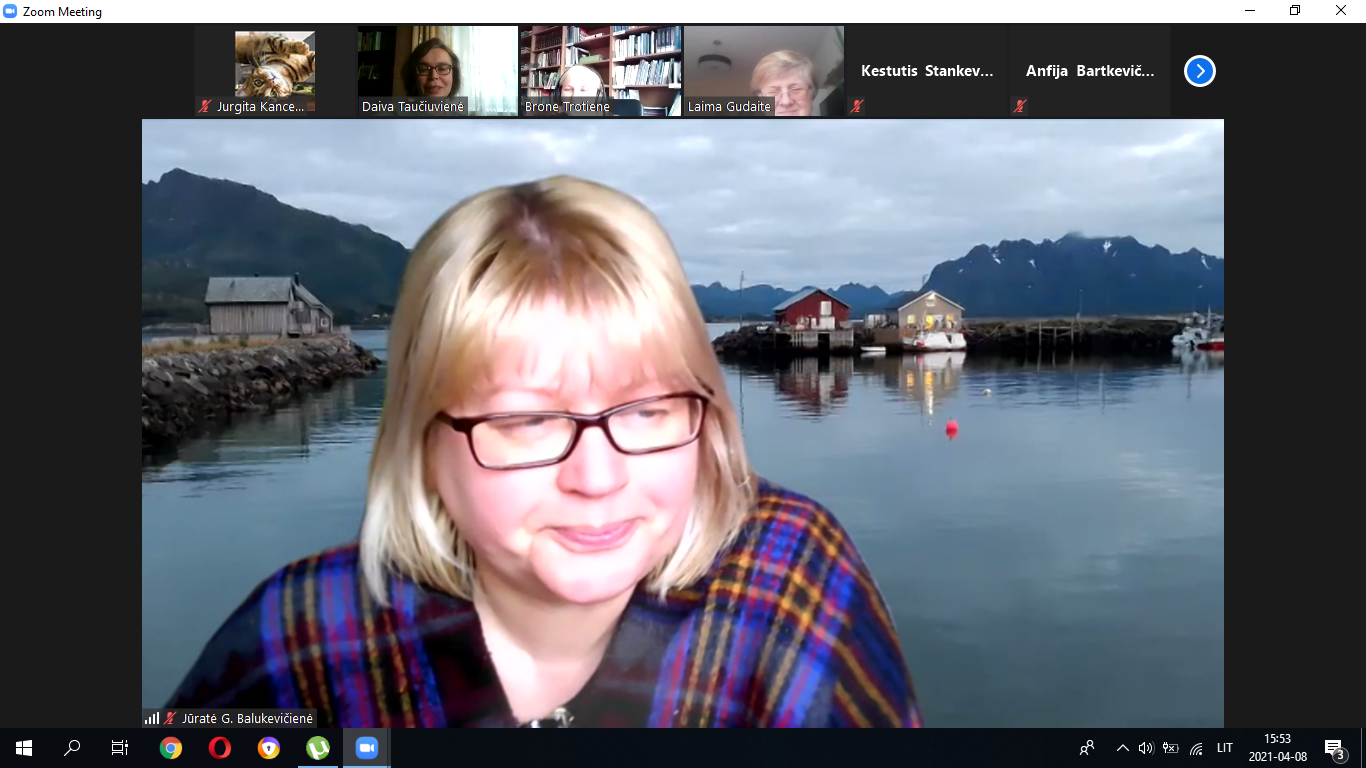Click Zoom logo in title bar
The width and height of the screenshot is (1366, 768).
10,11
